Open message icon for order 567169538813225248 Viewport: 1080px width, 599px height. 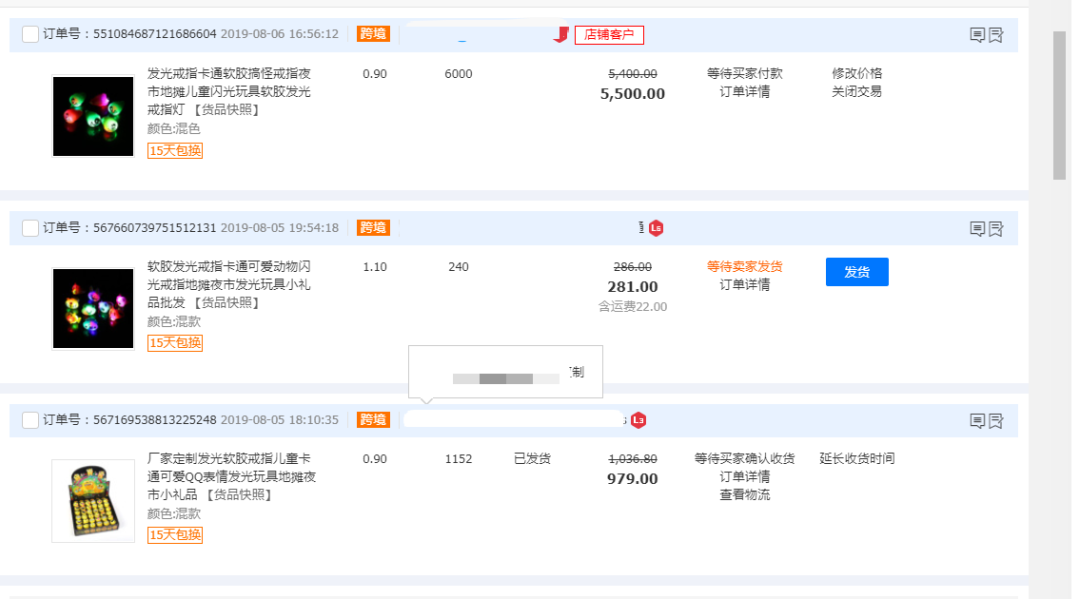coord(977,421)
